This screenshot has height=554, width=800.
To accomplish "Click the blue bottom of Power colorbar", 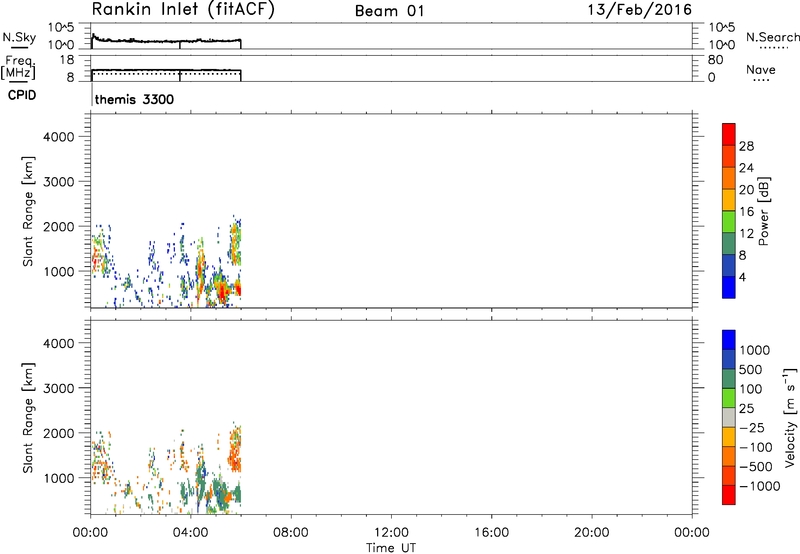I will [x=729, y=287].
